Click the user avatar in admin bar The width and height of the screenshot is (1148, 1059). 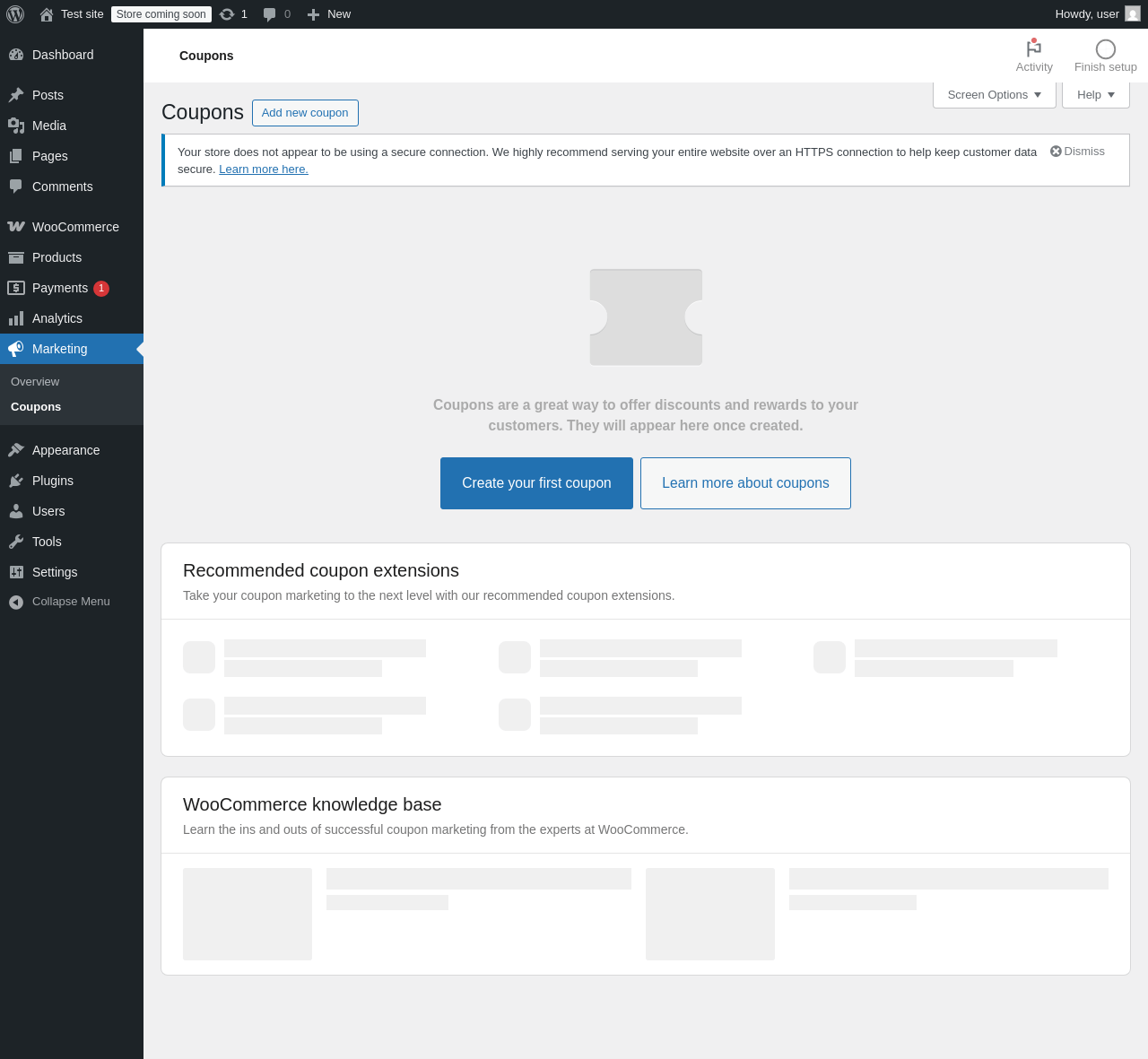click(x=1133, y=14)
